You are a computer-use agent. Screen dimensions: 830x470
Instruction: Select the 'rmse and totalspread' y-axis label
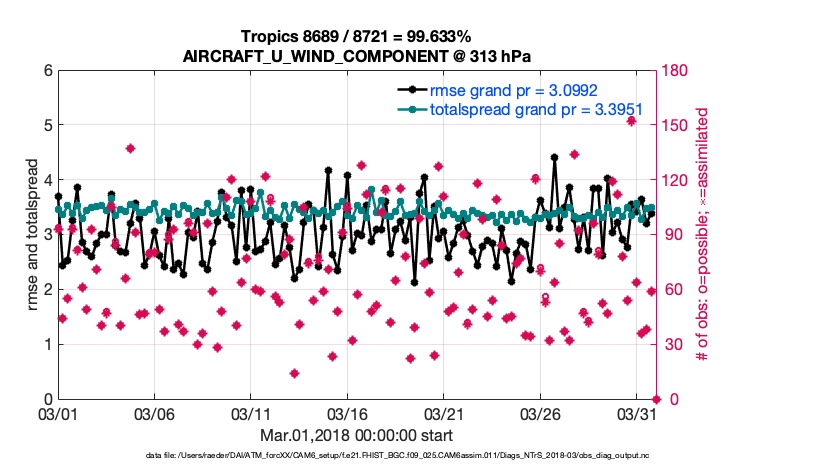coord(33,235)
